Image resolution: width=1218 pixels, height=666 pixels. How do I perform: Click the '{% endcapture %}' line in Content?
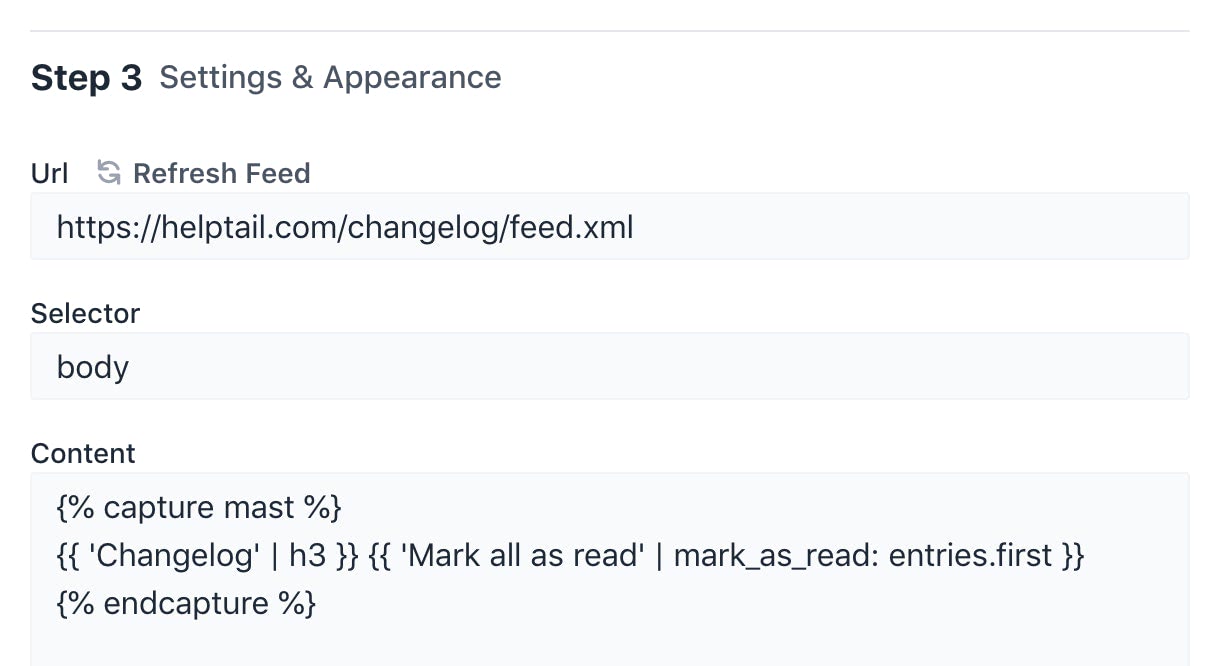[x=186, y=603]
